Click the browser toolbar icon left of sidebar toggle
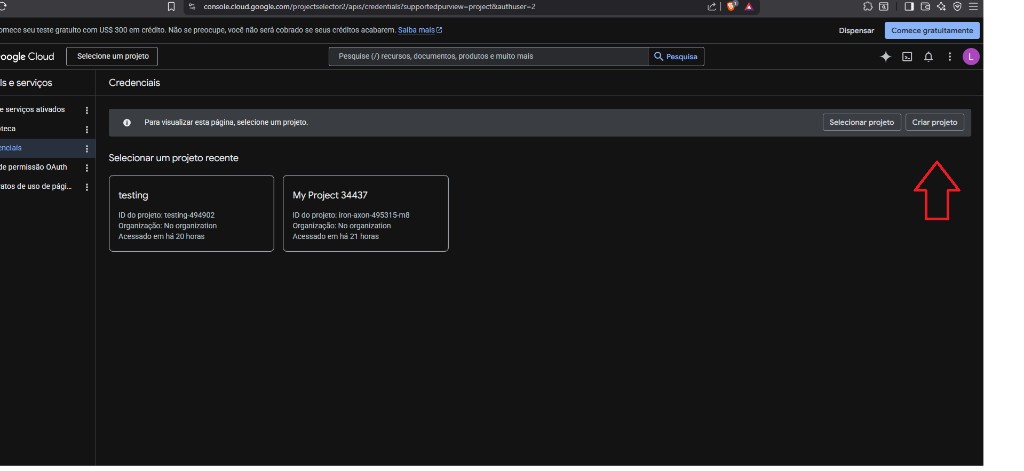 pyautogui.click(x=883, y=7)
